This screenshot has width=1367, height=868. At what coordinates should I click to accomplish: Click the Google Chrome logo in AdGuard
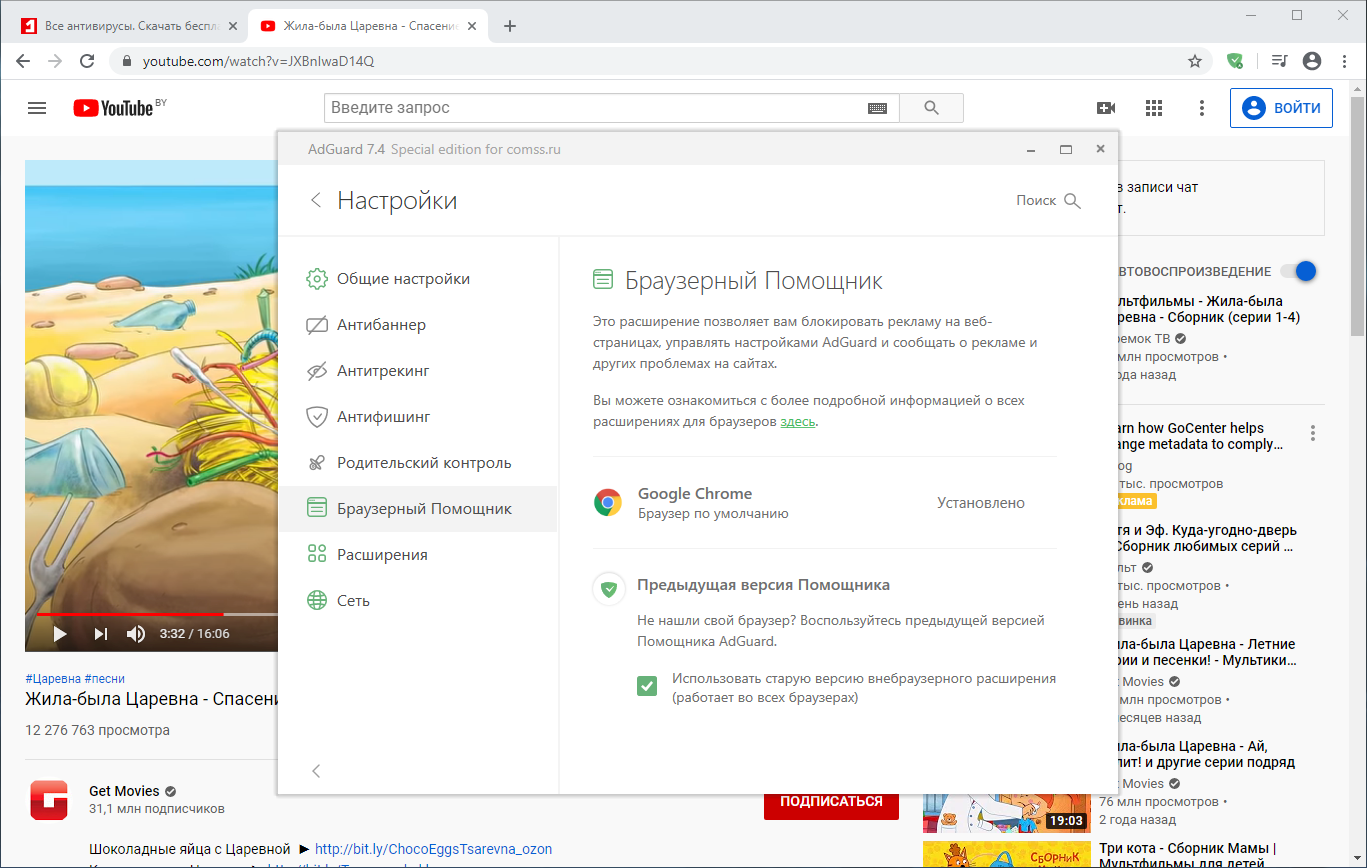point(608,503)
